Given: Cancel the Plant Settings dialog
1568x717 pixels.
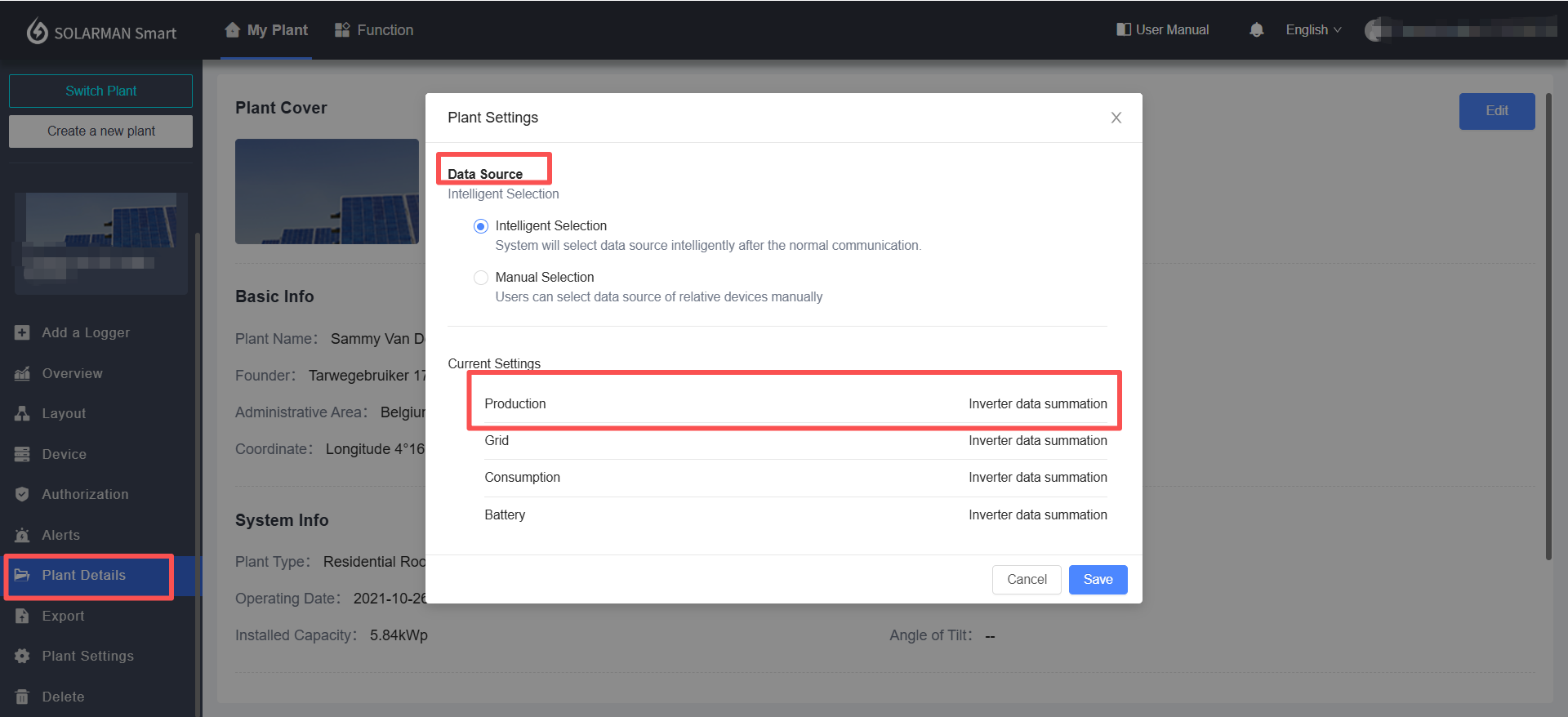Looking at the screenshot, I should [x=1027, y=580].
